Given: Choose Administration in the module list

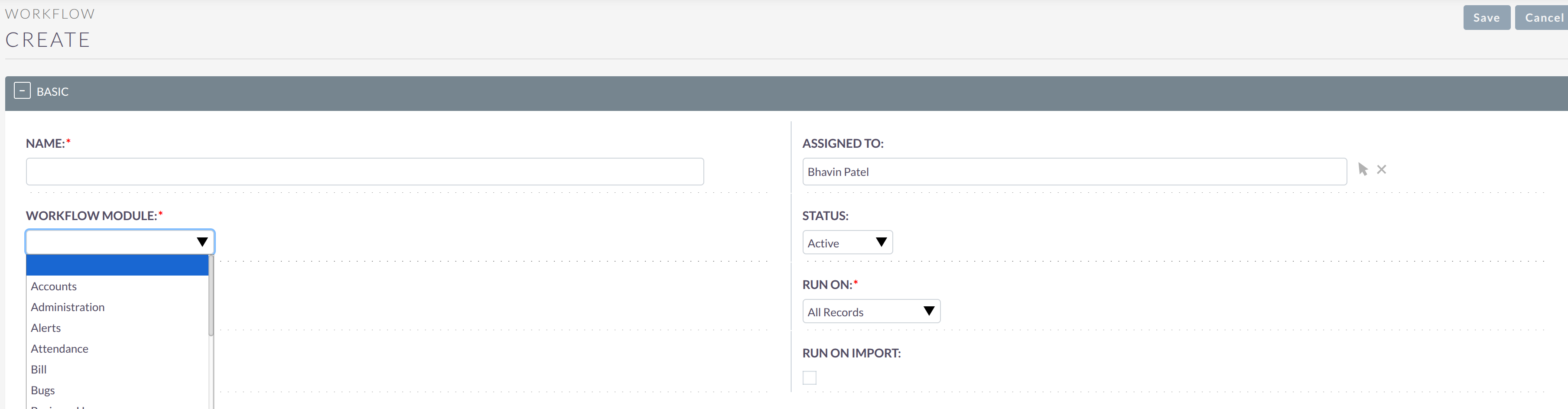Looking at the screenshot, I should click(x=68, y=307).
